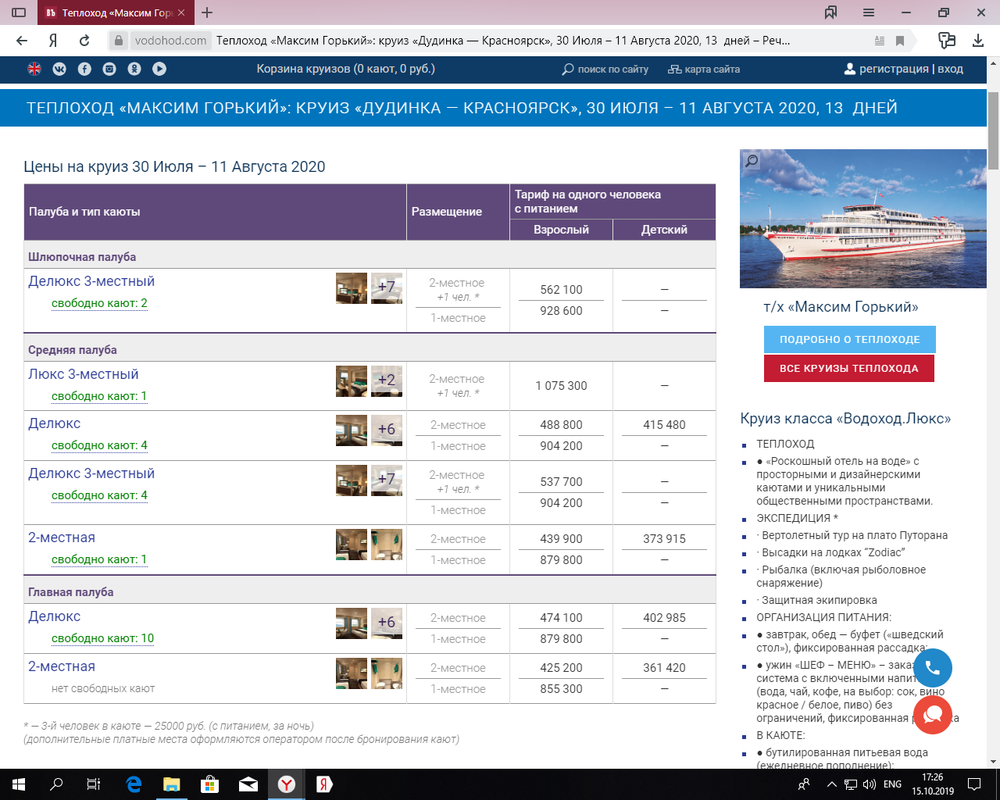The width and height of the screenshot is (1000, 800).
Task: Close the 'Теплоход «Максим Горький»' tab
Action: (181, 13)
